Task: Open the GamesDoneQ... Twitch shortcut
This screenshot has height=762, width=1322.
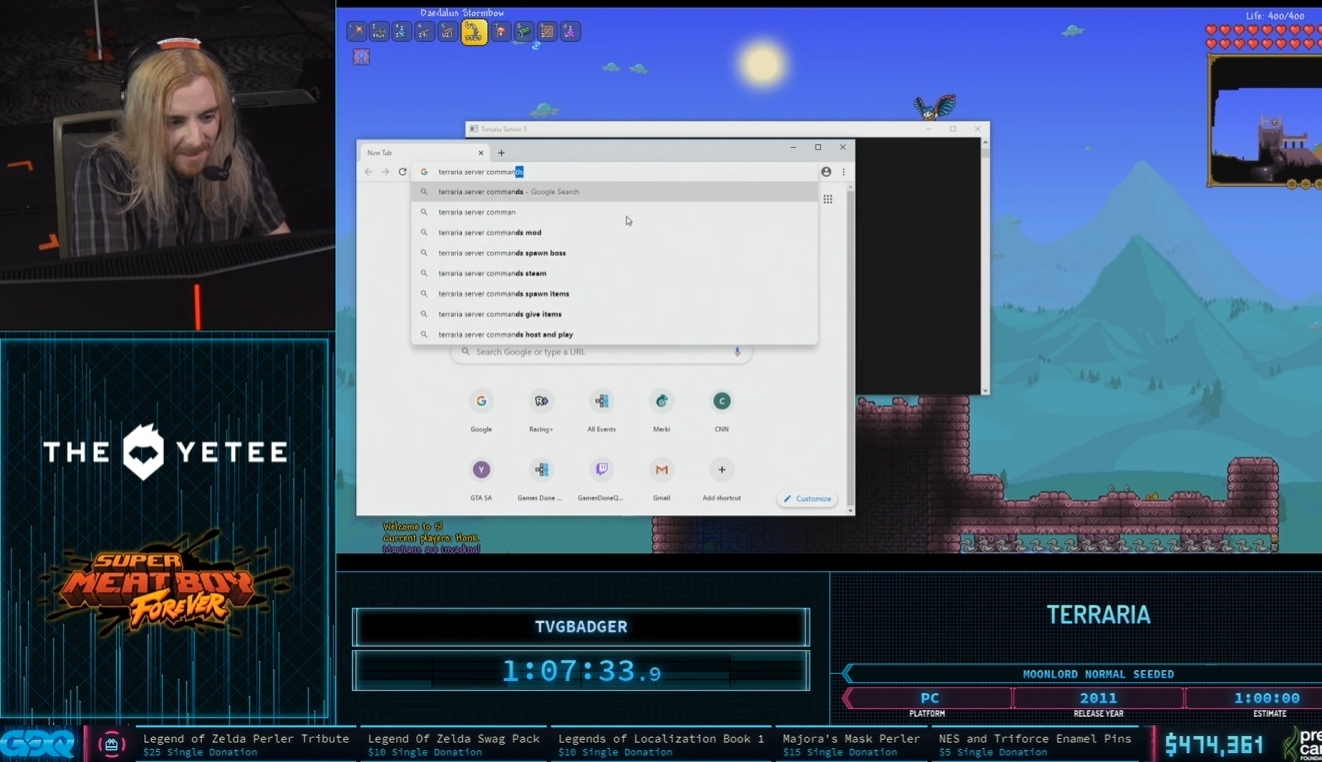Action: click(601, 477)
